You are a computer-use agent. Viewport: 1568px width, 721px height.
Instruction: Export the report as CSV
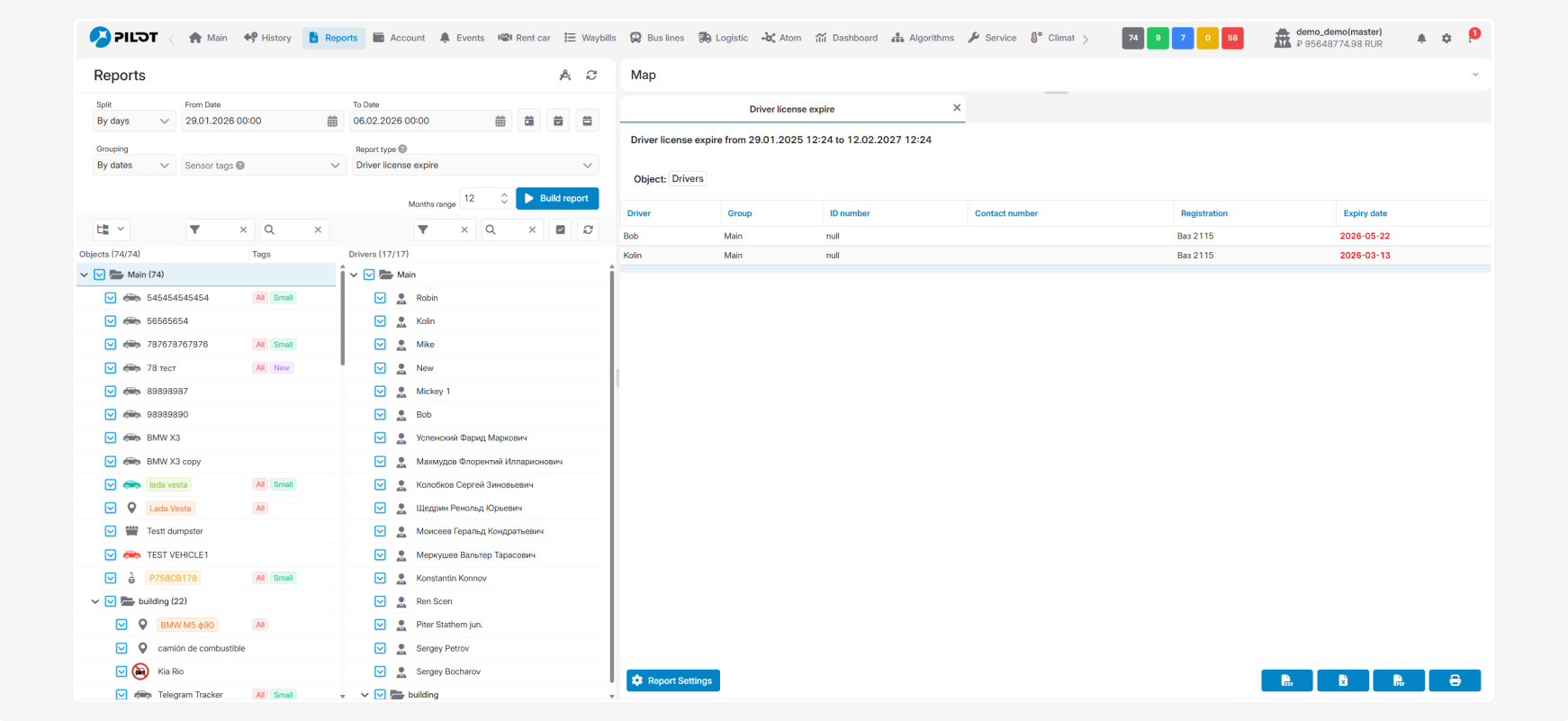point(1287,680)
